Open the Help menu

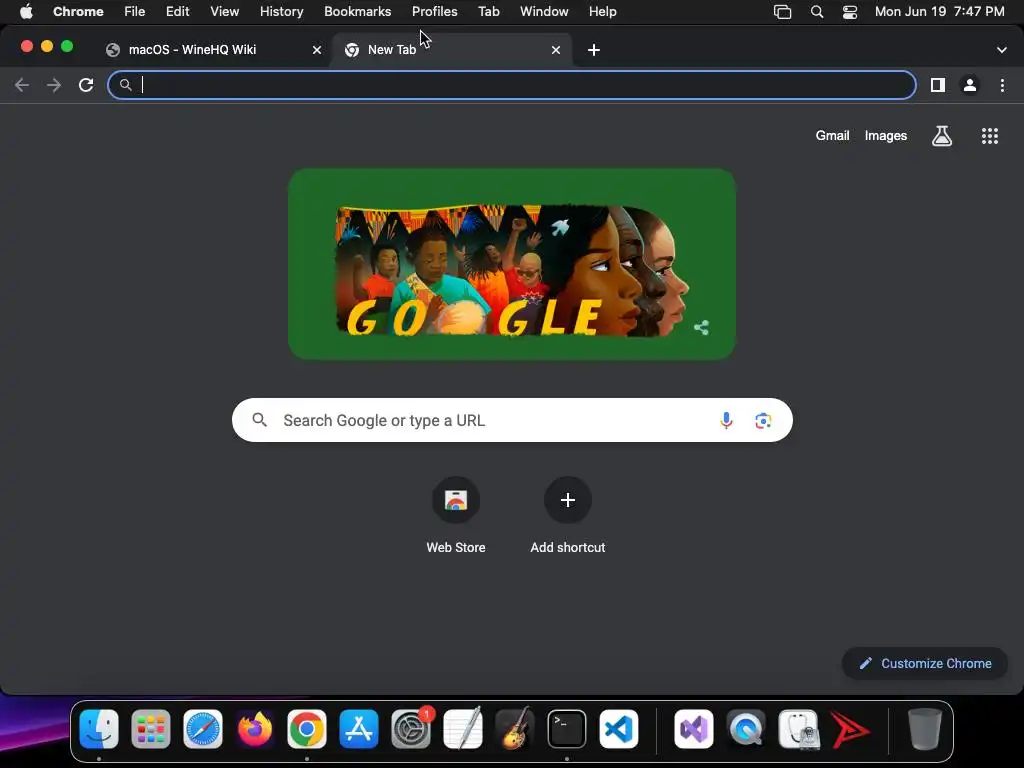pyautogui.click(x=602, y=12)
